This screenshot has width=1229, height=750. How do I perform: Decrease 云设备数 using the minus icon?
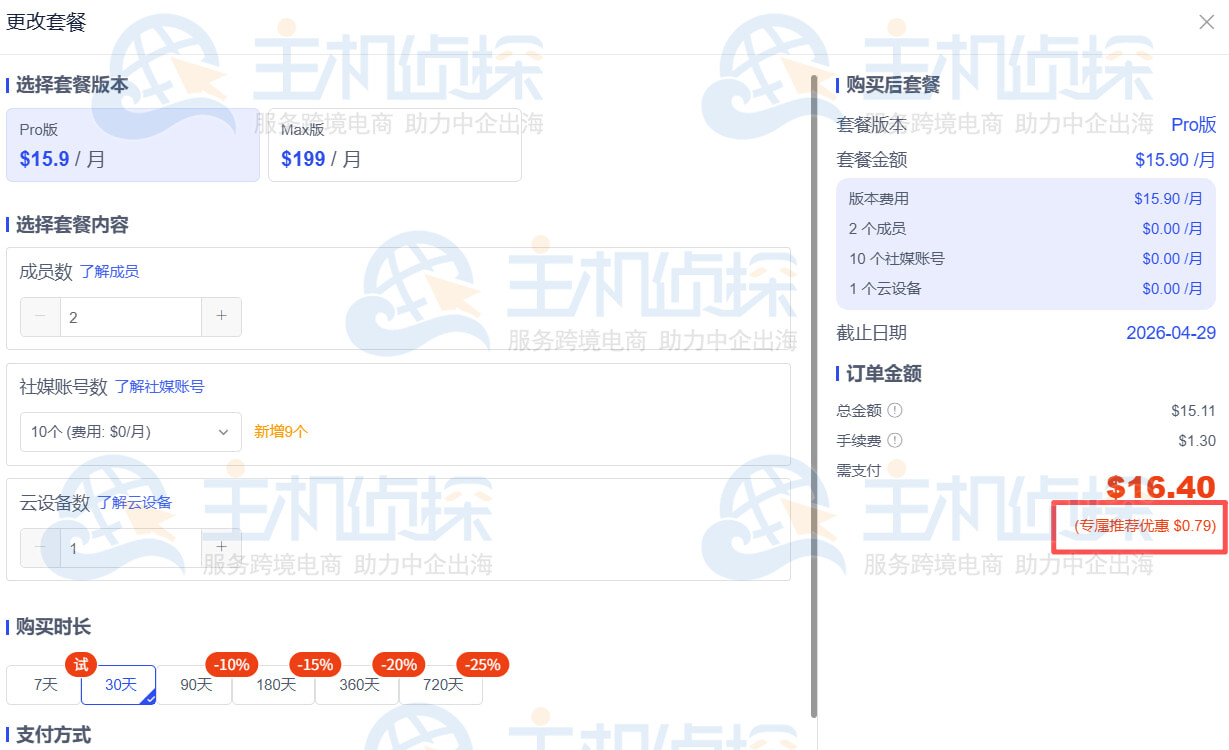click(40, 547)
